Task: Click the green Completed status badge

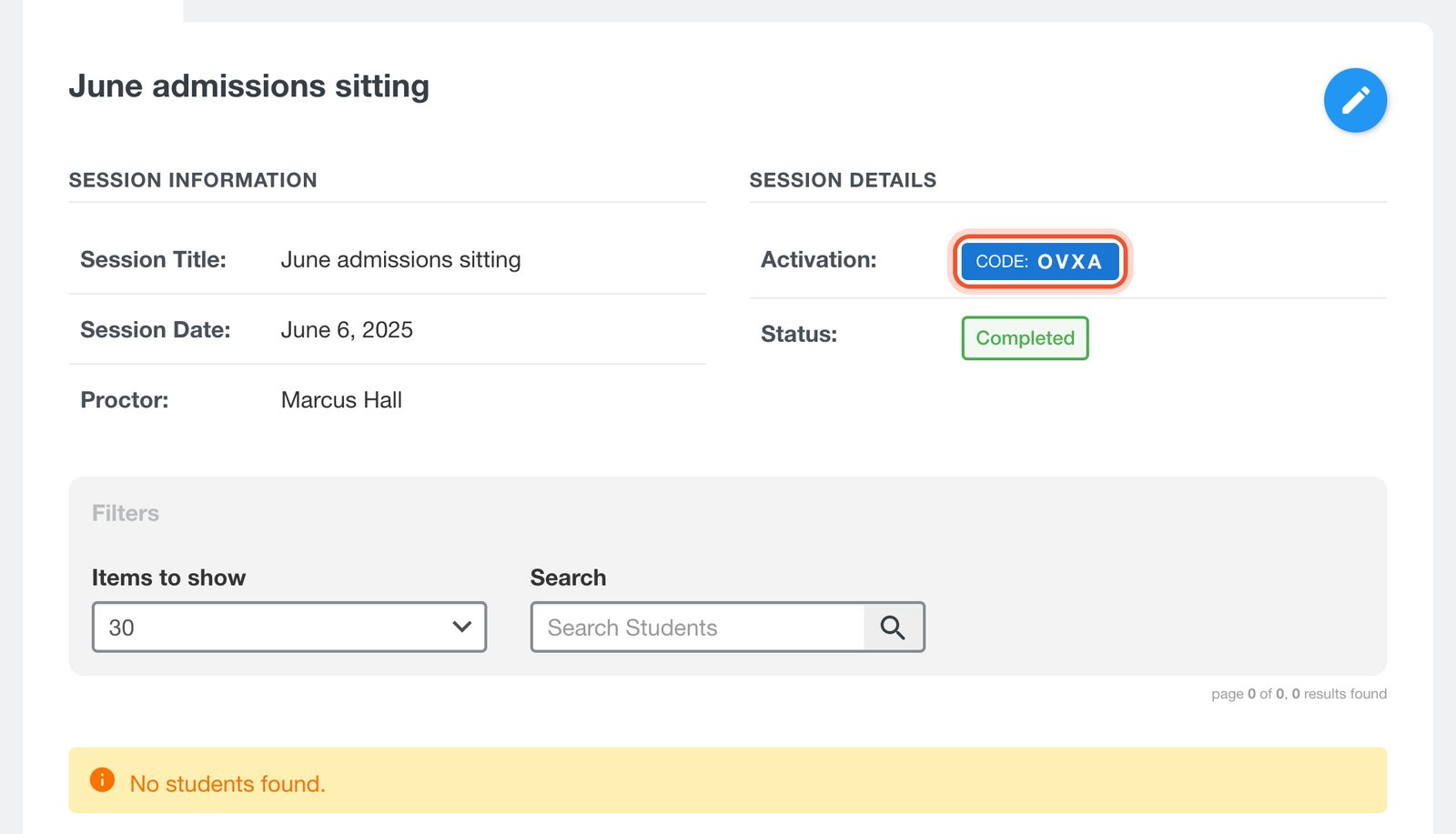Action: pyautogui.click(x=1025, y=338)
